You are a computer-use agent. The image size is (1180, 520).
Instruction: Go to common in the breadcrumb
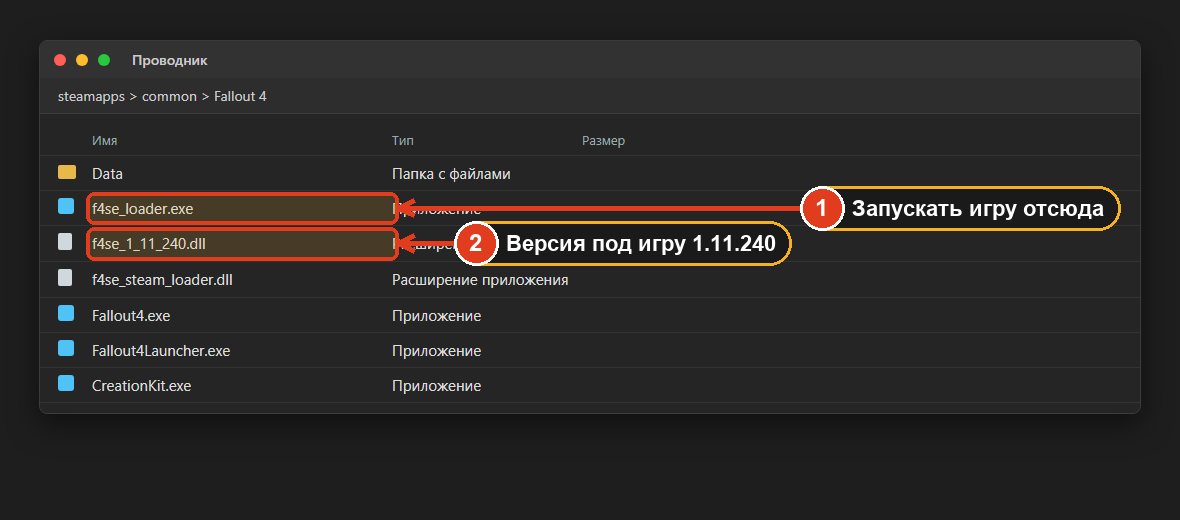(169, 96)
